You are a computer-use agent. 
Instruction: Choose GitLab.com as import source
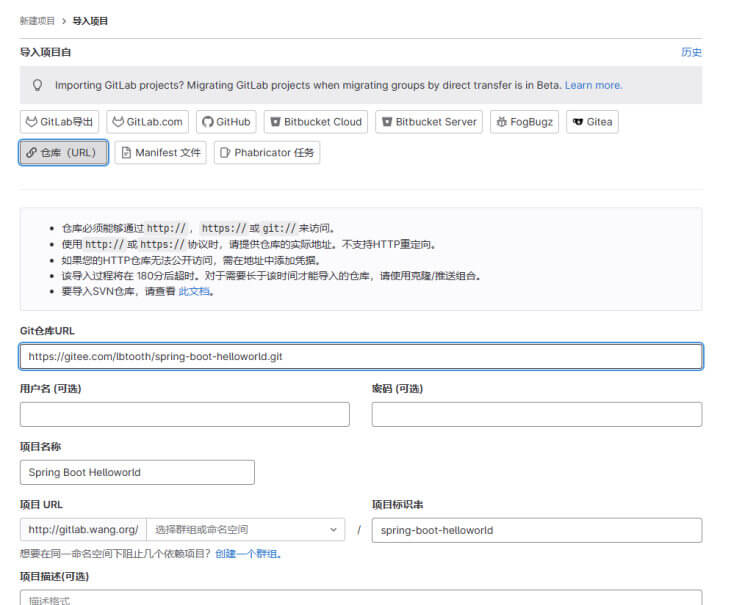point(148,122)
